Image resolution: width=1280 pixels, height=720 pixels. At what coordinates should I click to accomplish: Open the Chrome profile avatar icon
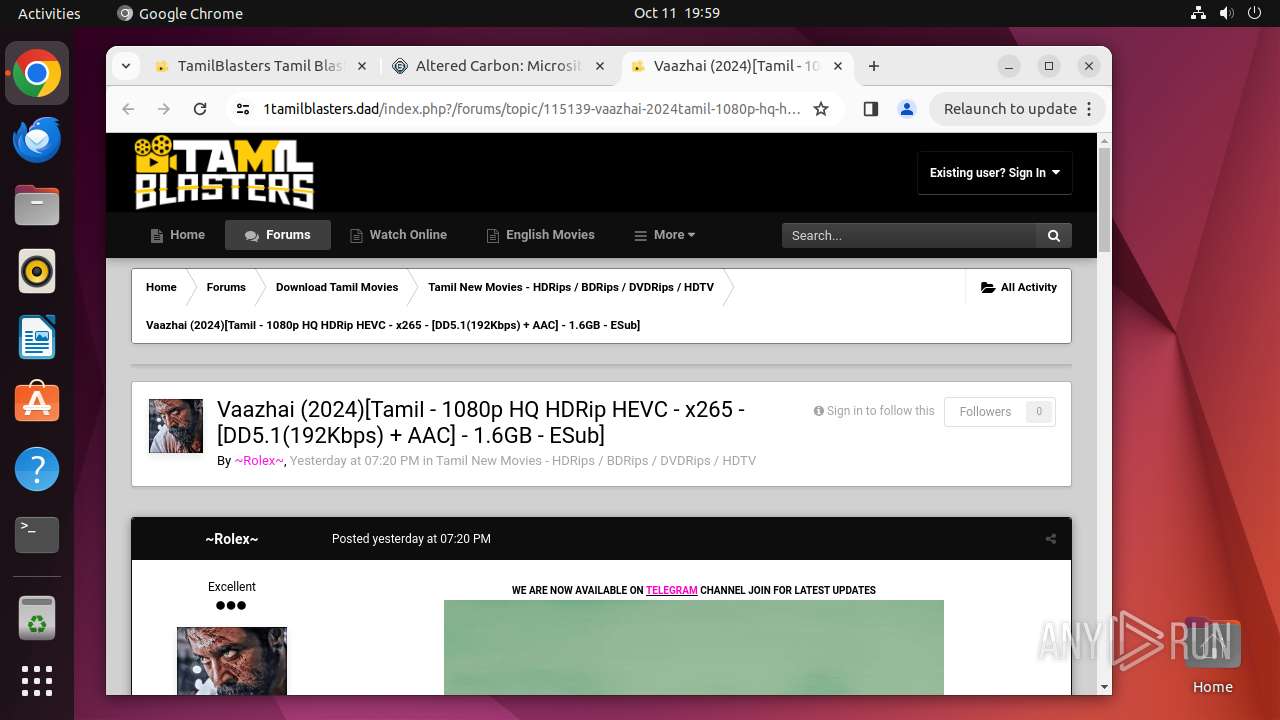[x=907, y=109]
